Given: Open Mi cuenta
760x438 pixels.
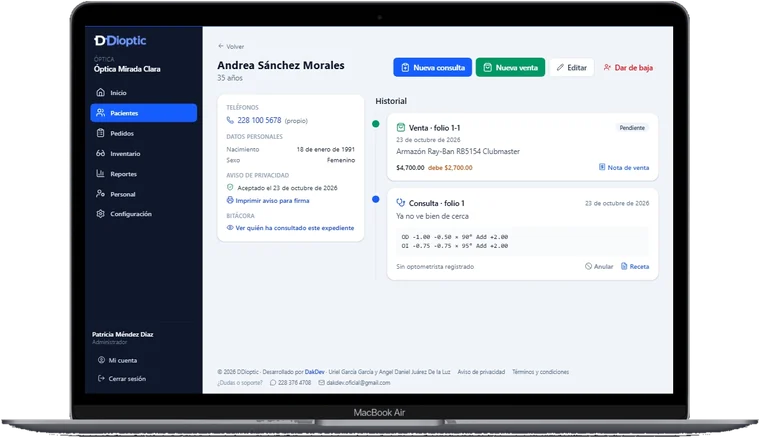Looking at the screenshot, I should click(118, 360).
